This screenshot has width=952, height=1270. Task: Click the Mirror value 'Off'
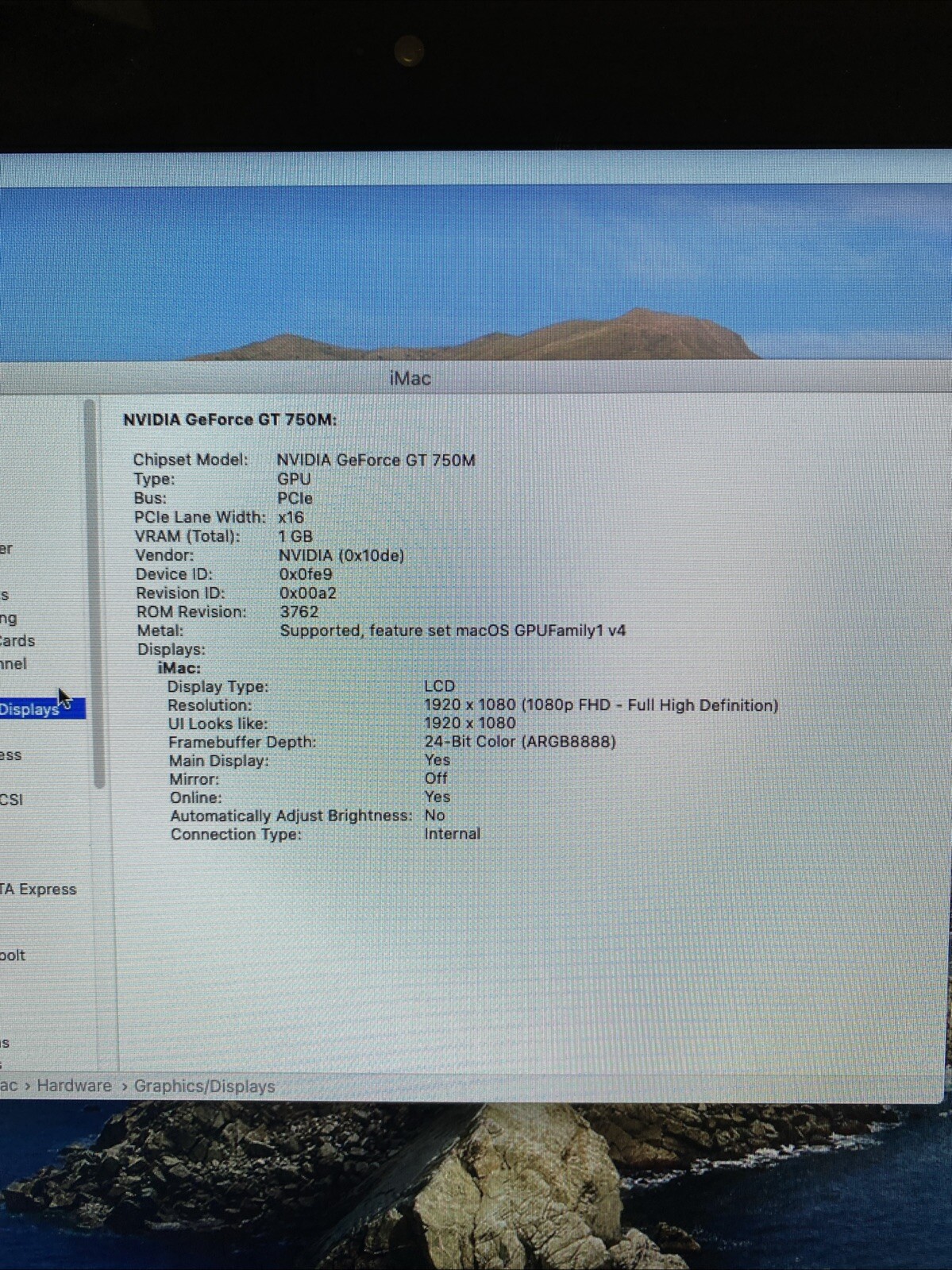tap(436, 778)
